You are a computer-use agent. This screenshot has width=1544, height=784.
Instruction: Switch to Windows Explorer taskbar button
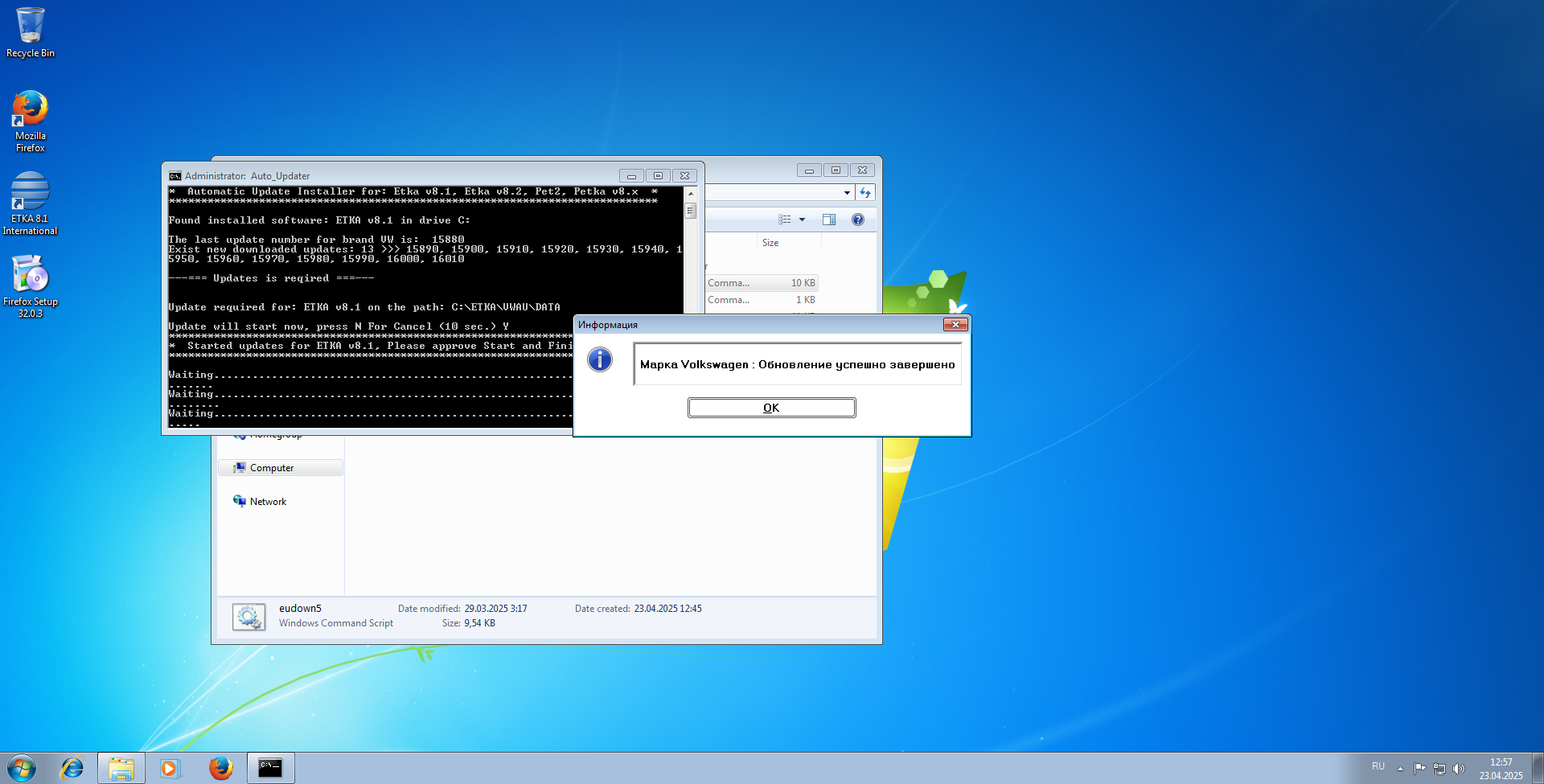point(121,768)
